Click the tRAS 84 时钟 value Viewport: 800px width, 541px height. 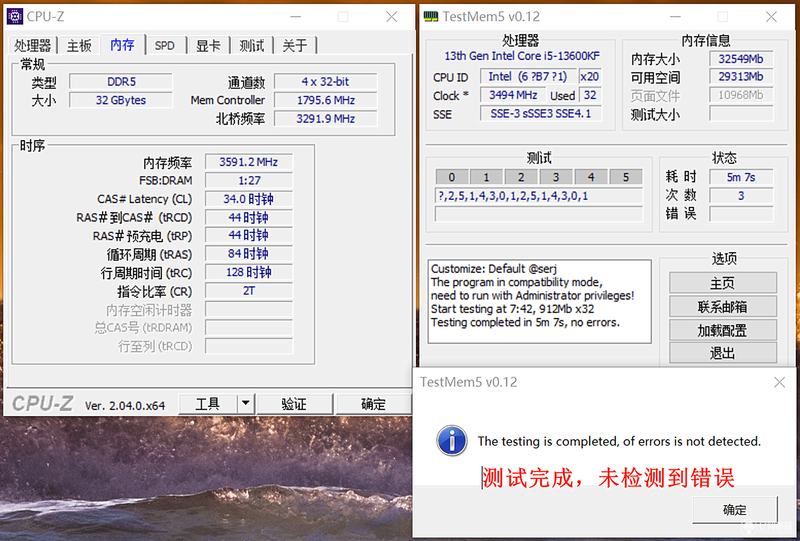click(248, 254)
